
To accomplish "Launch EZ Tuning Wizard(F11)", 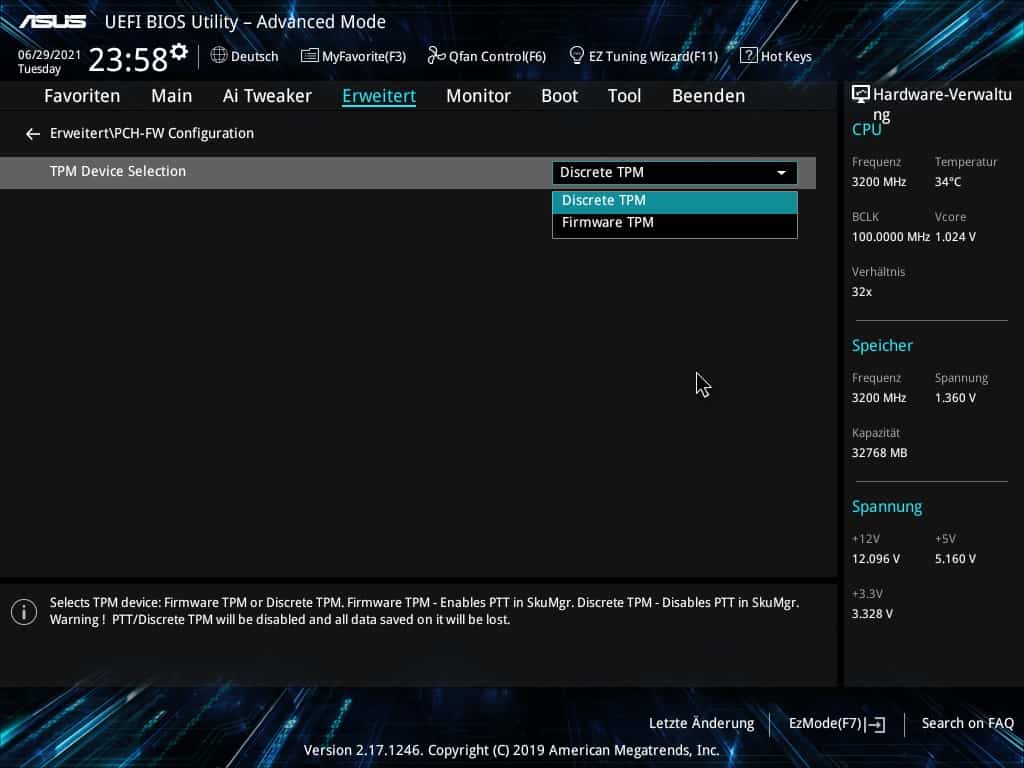I will [653, 56].
